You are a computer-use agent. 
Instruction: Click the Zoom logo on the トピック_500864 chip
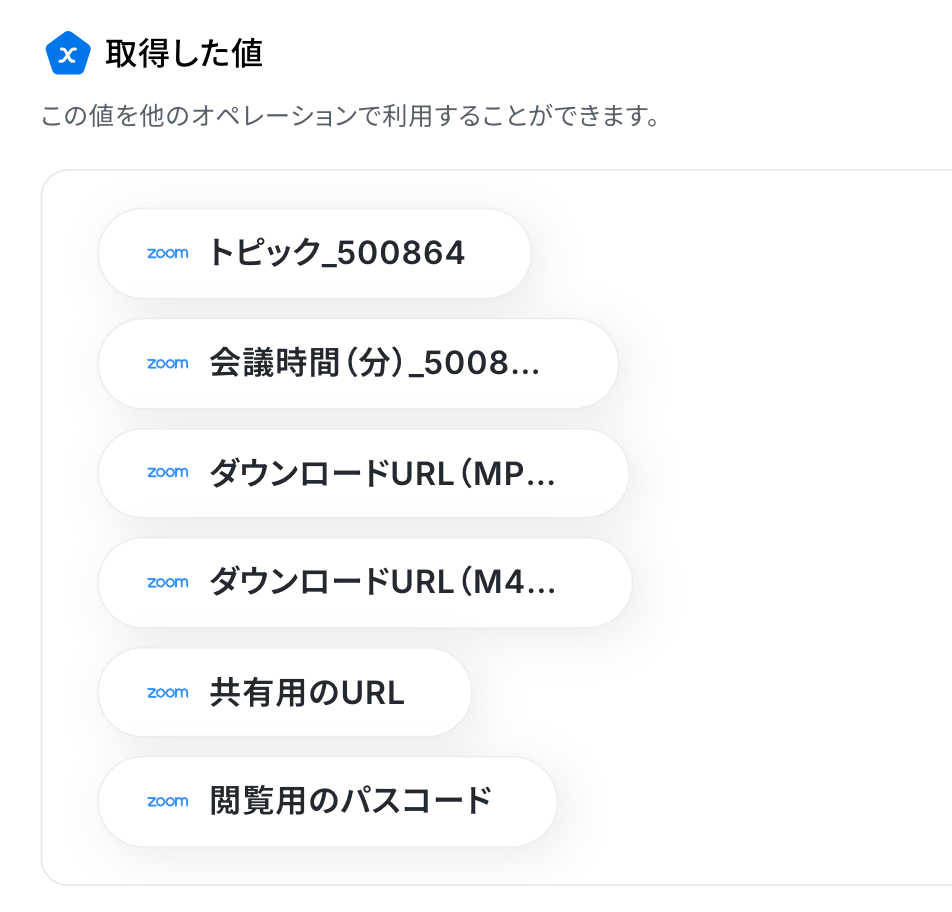pos(168,253)
